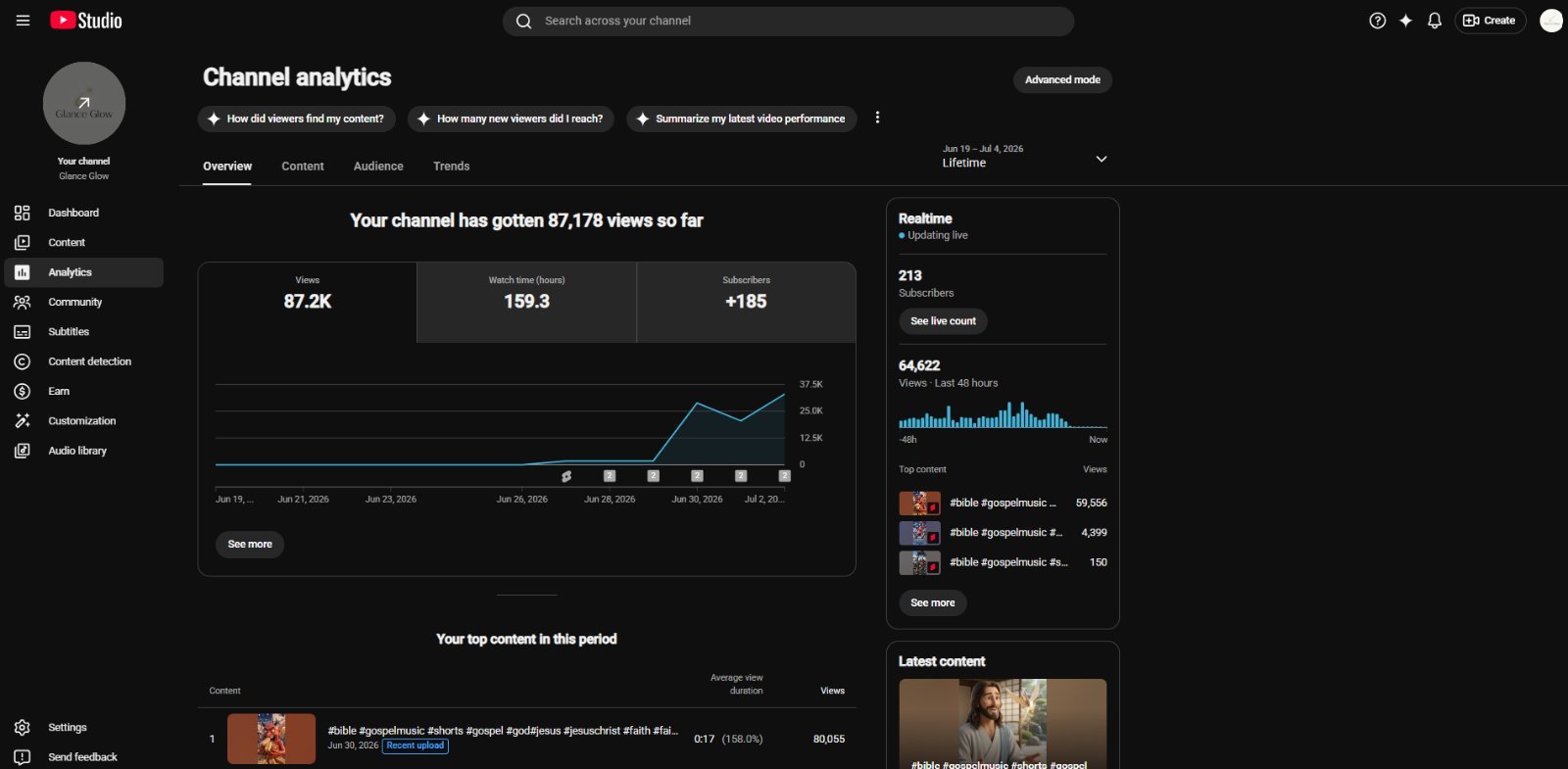Screen dimensions: 1568x769
Task: Ask 'How did viewers find my content?'
Action: pyautogui.click(x=297, y=119)
